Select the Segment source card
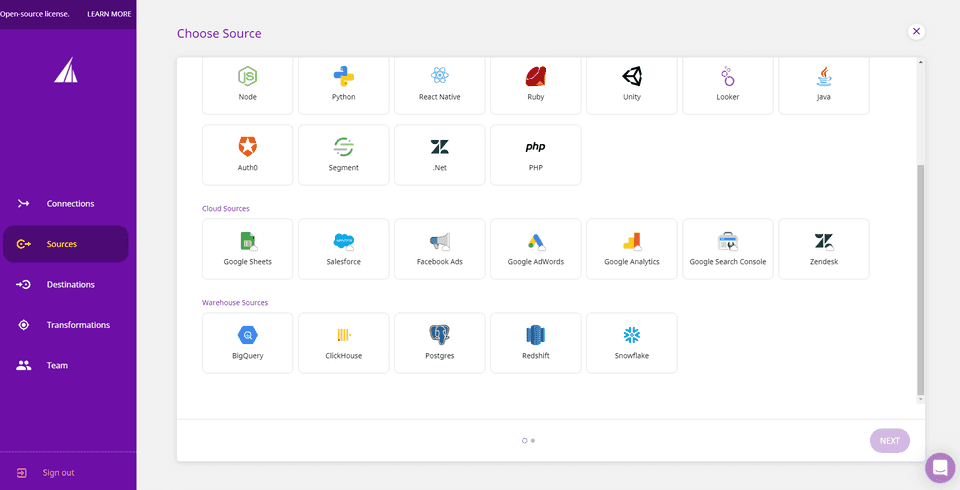960x490 pixels. tap(343, 155)
